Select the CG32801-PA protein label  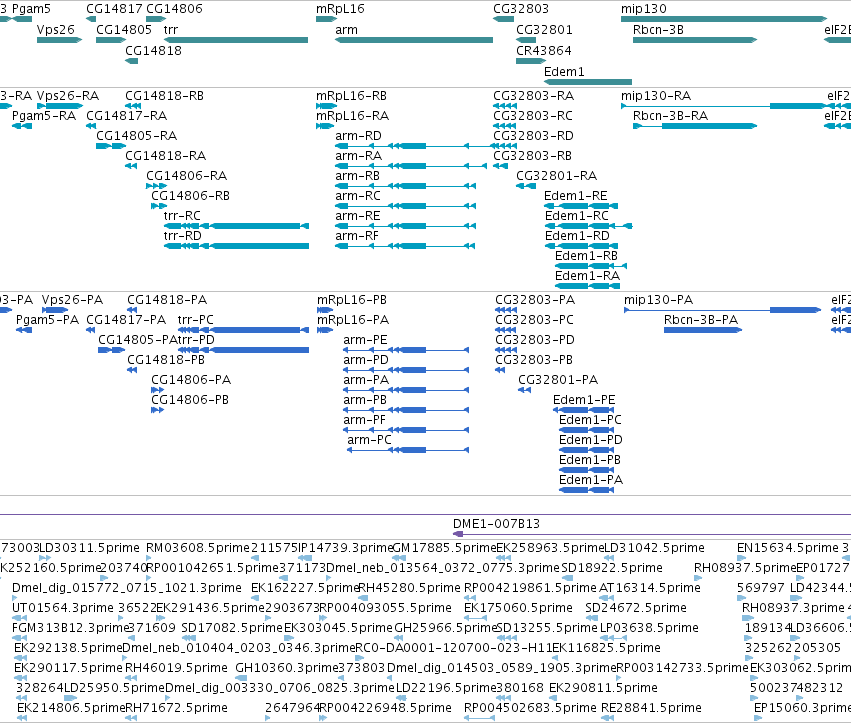[x=558, y=380]
